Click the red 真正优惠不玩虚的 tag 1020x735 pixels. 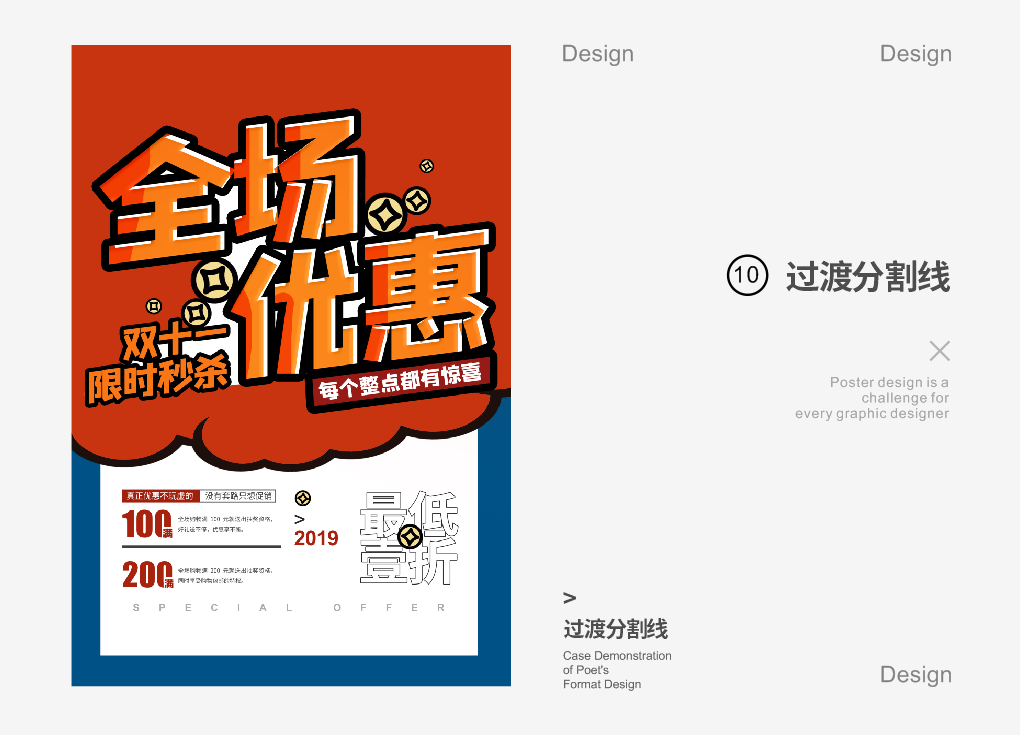[x=158, y=495]
